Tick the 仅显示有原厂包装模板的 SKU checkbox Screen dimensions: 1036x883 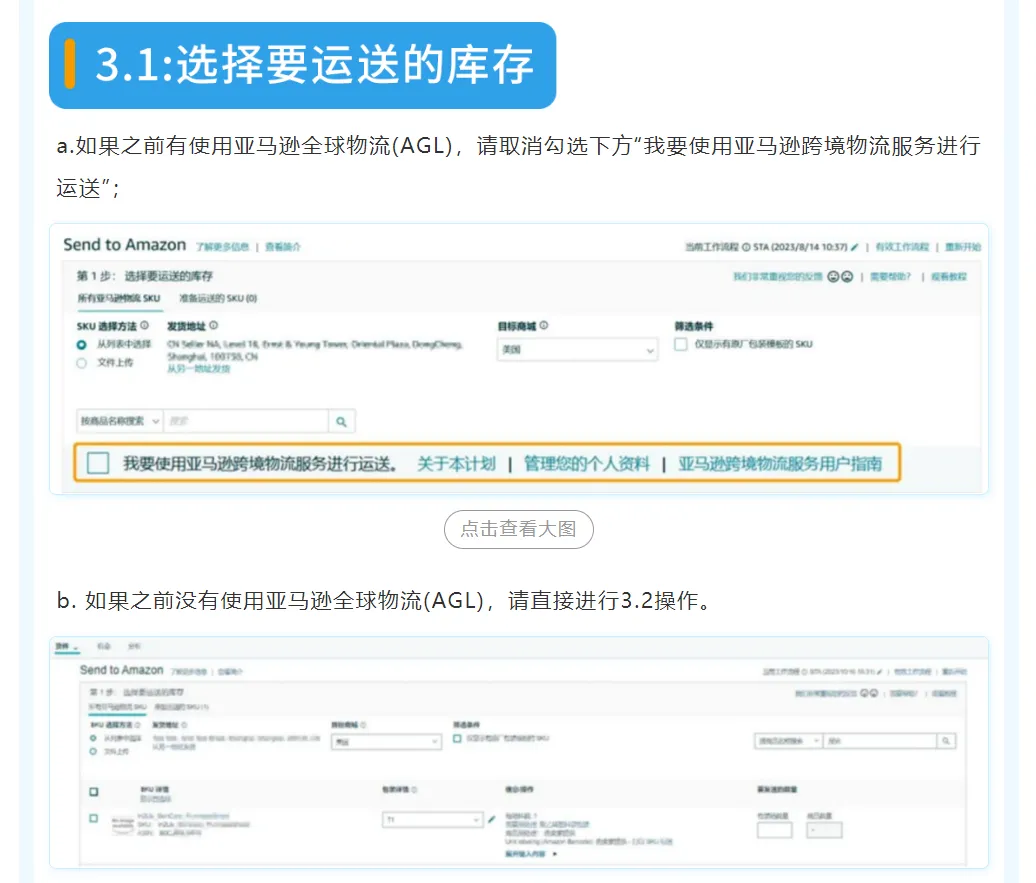(x=681, y=344)
